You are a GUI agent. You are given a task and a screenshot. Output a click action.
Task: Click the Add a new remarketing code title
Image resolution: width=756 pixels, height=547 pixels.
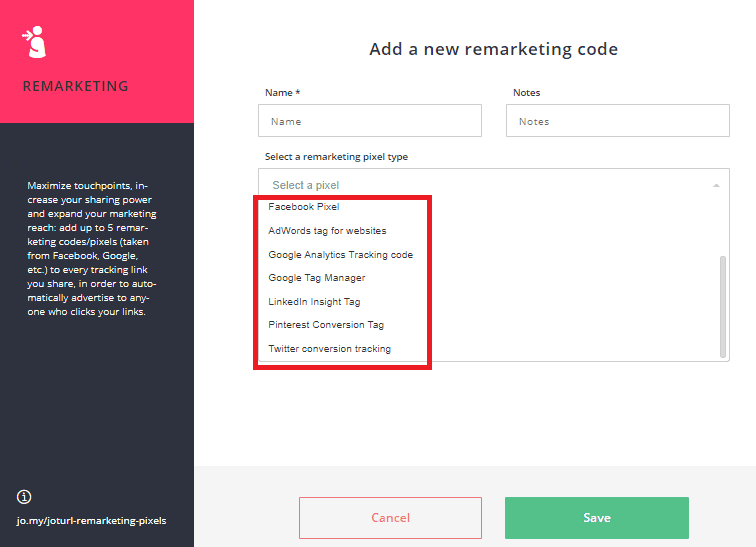[x=494, y=49]
